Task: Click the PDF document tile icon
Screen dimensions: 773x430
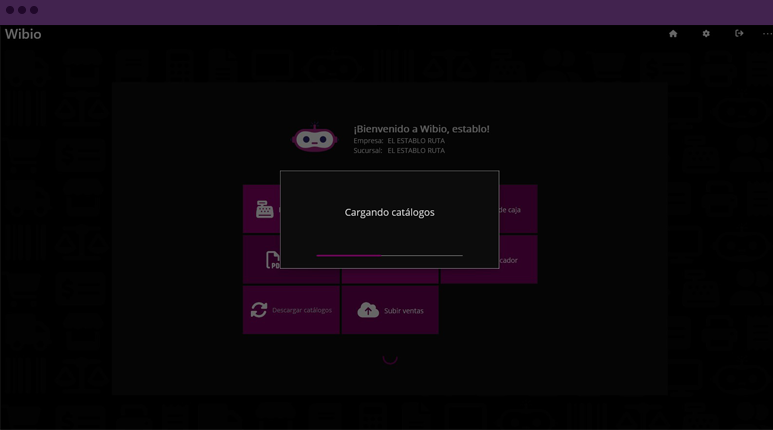Action: (273, 259)
